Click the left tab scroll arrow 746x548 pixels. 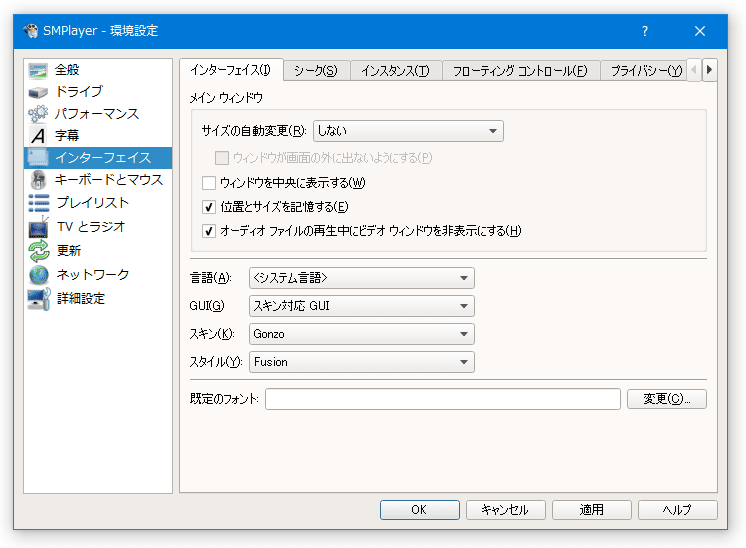coord(694,70)
